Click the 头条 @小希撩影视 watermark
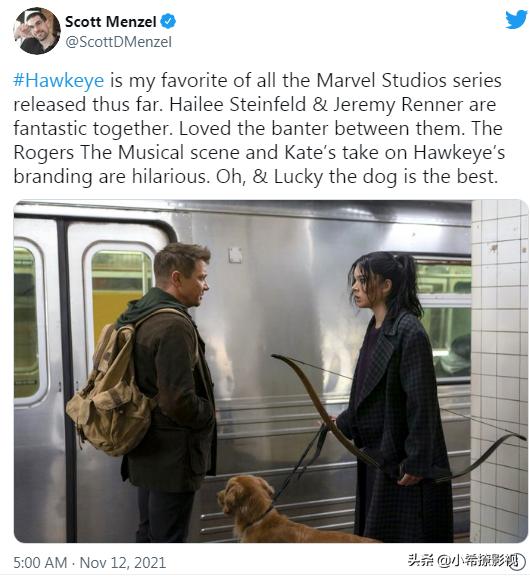530x579 pixels. [466, 561]
